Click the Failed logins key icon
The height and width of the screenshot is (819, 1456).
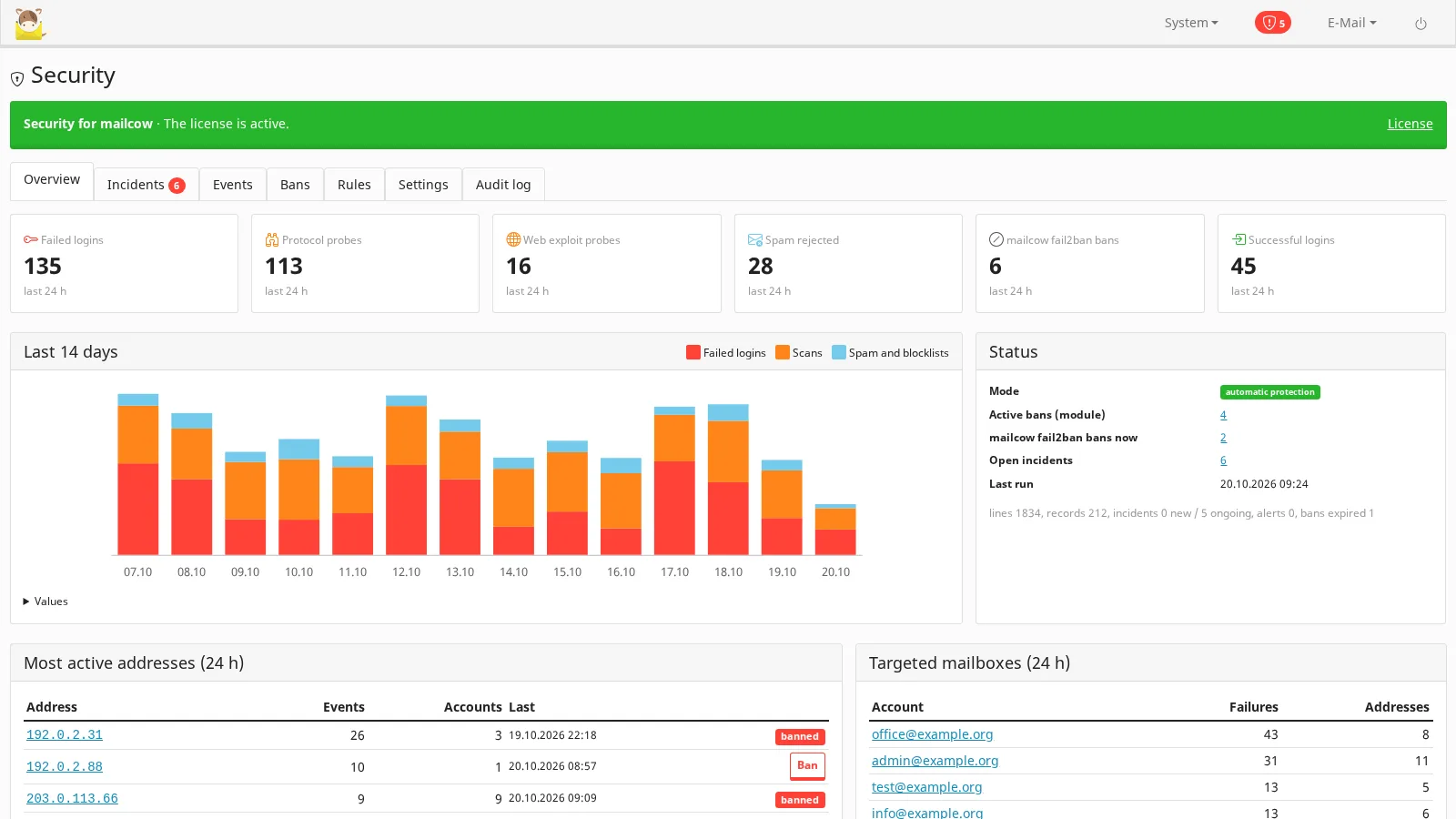pyautogui.click(x=31, y=240)
